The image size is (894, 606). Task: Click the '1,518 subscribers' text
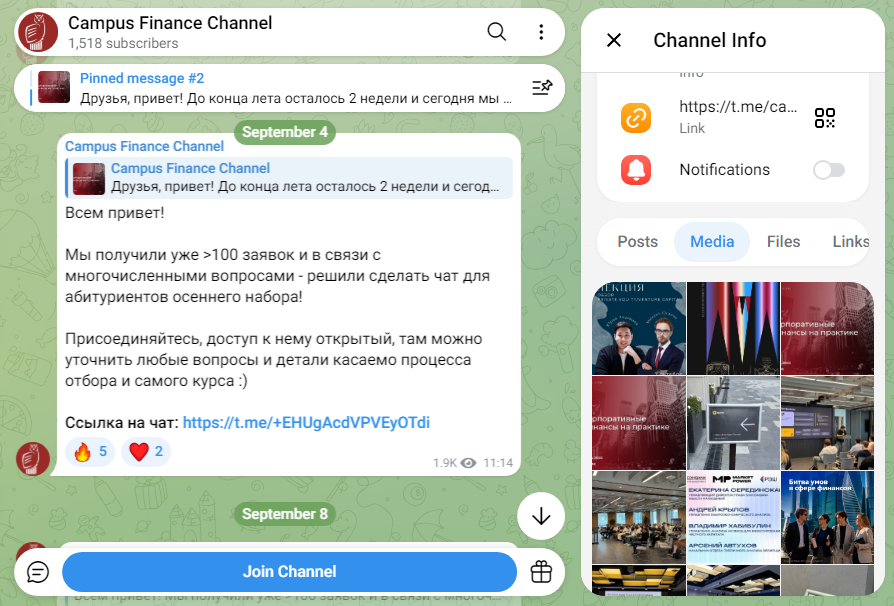[123, 43]
